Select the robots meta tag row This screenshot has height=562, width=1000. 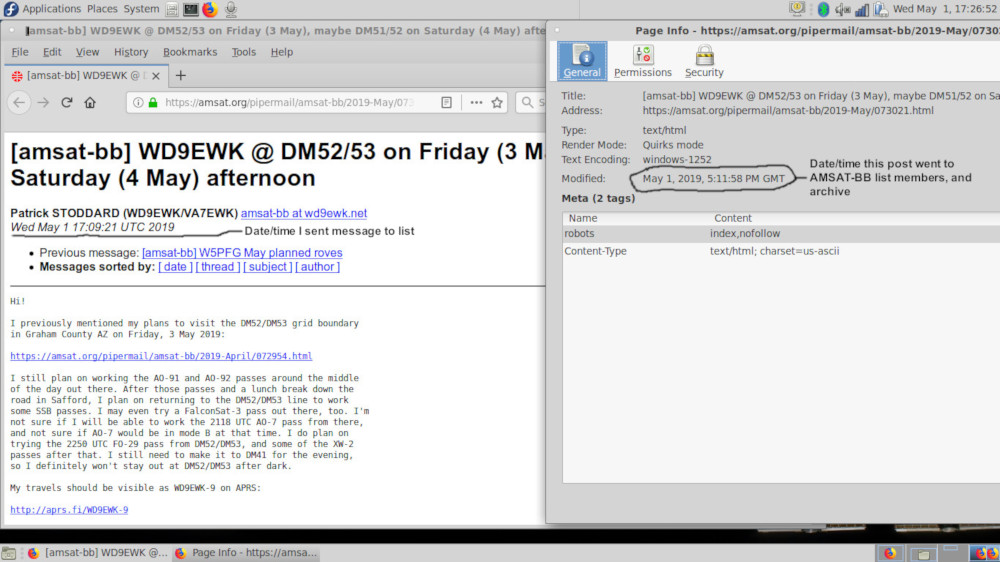(x=781, y=234)
